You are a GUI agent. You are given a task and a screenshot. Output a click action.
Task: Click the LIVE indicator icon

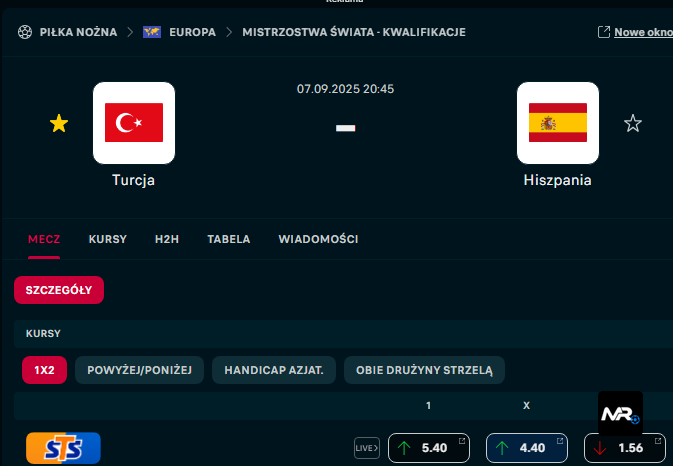367,448
